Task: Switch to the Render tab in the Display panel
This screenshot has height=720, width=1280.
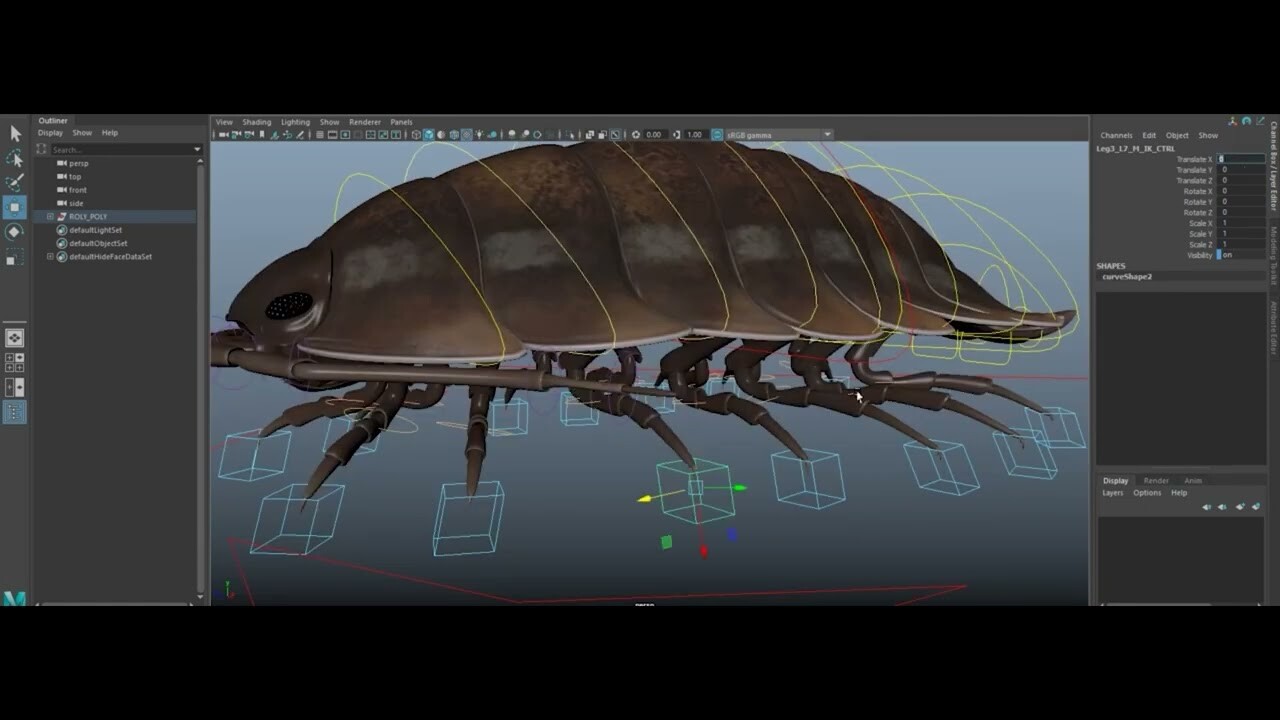Action: coord(1155,480)
